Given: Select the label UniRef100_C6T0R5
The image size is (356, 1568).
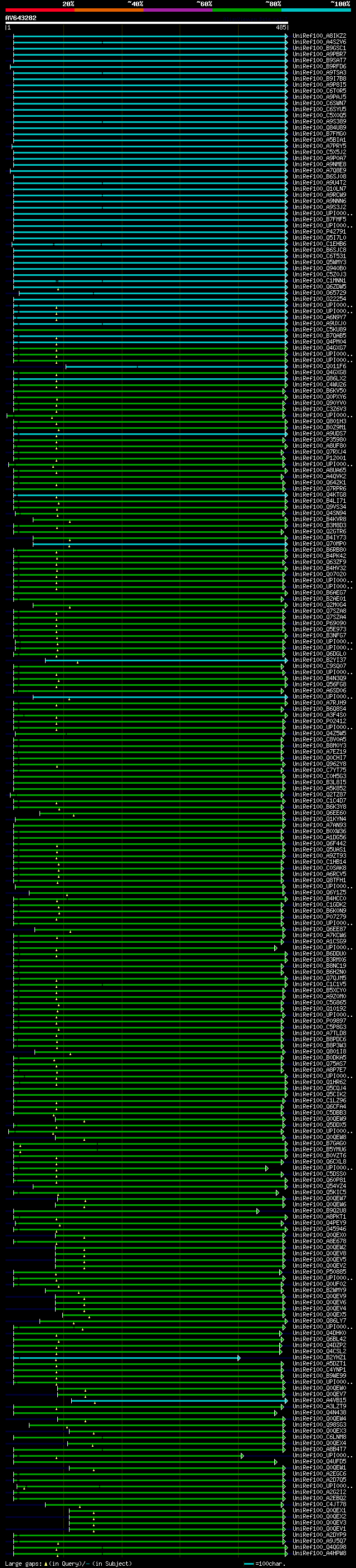Looking at the screenshot, I should coord(319,91).
